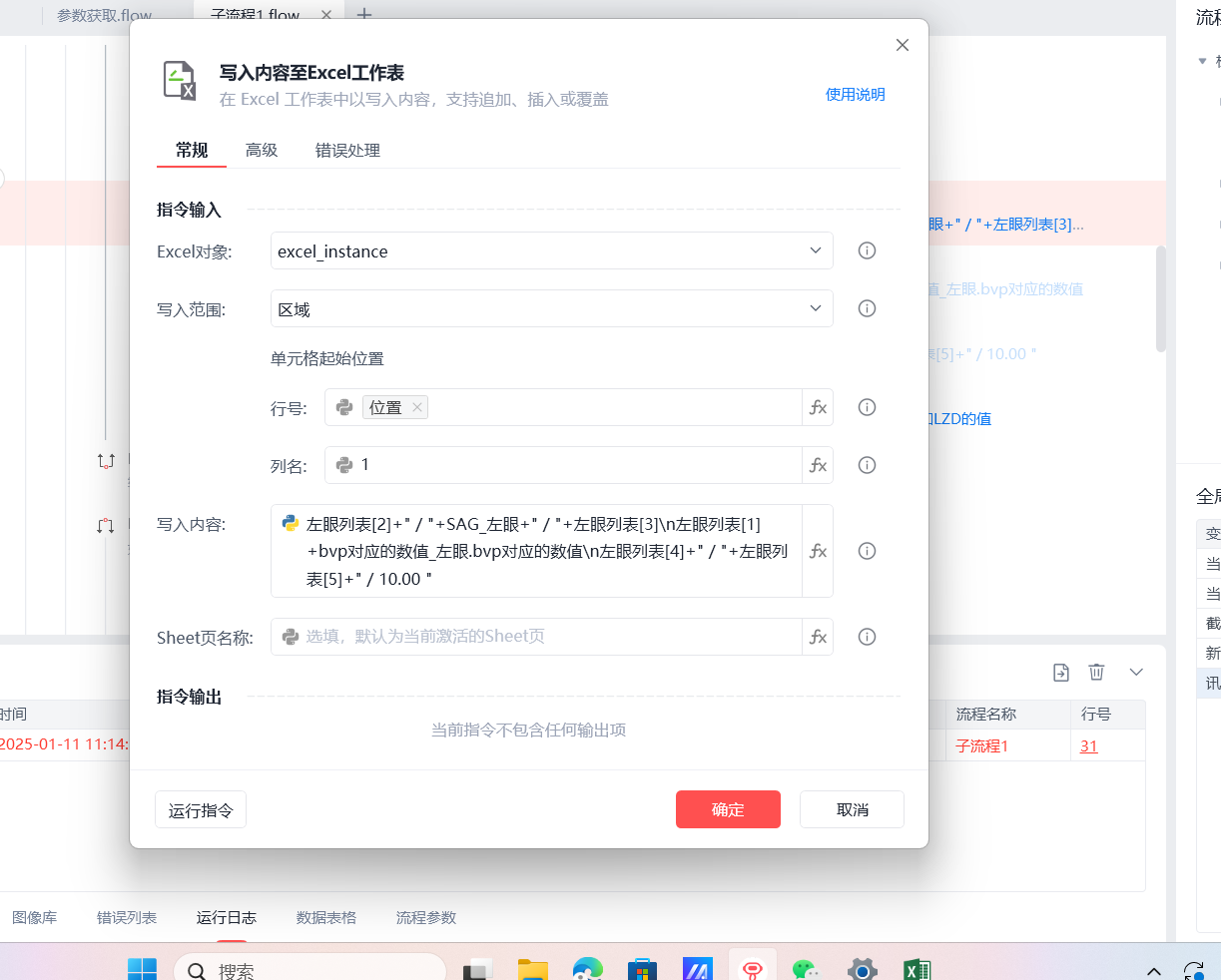Image resolution: width=1221 pixels, height=980 pixels.
Task: Export the run log
Action: [x=1061, y=673]
